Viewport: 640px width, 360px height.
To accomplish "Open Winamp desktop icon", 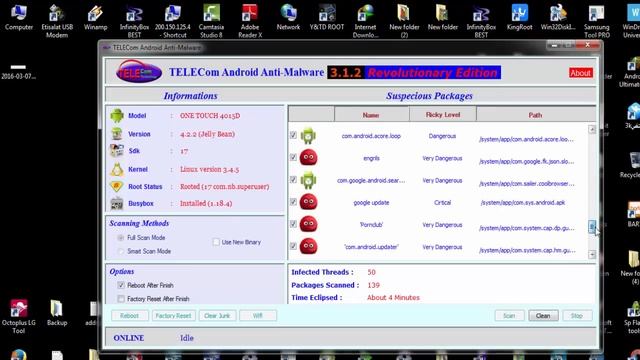I will pyautogui.click(x=95, y=18).
